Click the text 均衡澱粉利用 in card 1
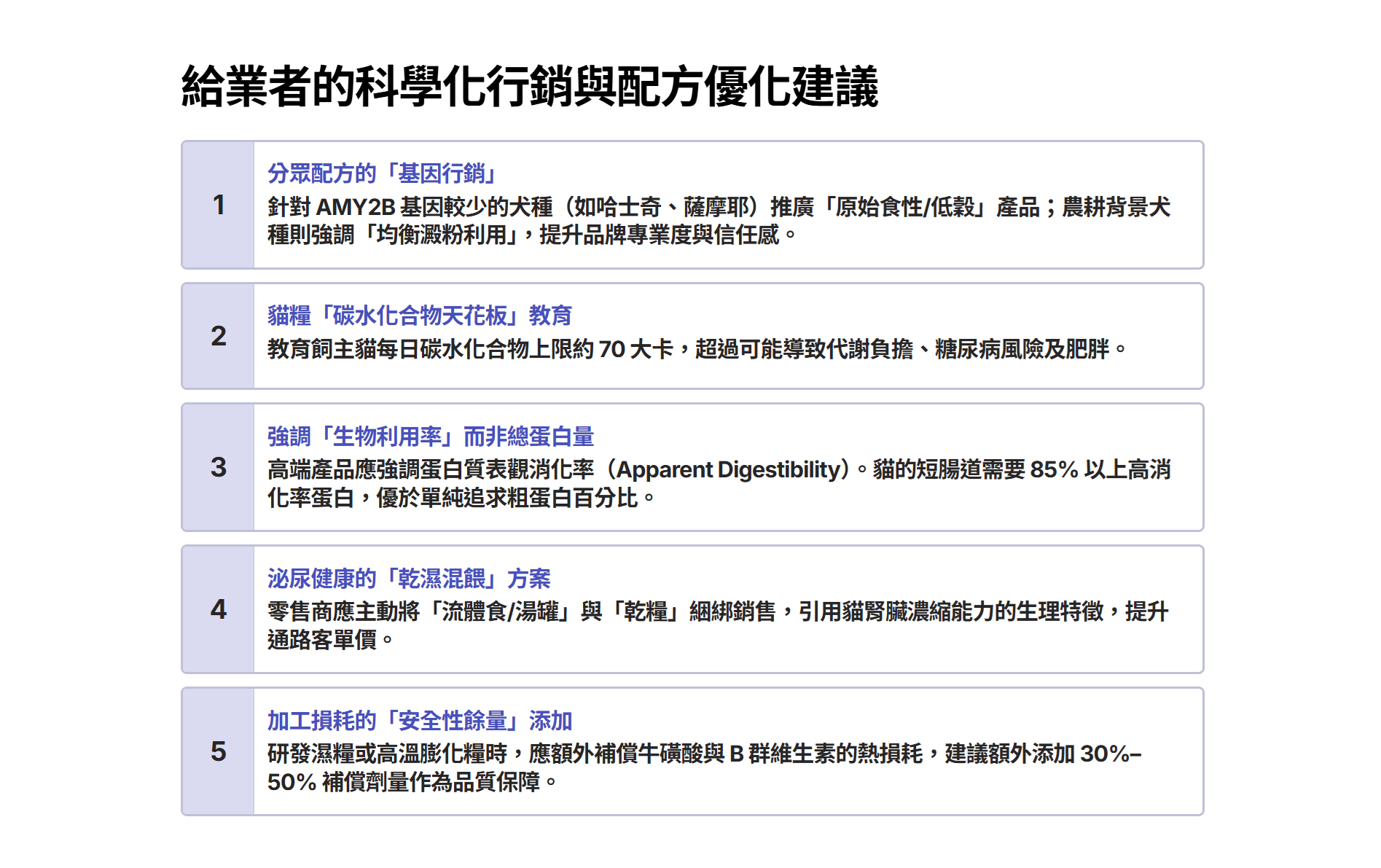Screen dimensions: 1381x868 (442, 235)
